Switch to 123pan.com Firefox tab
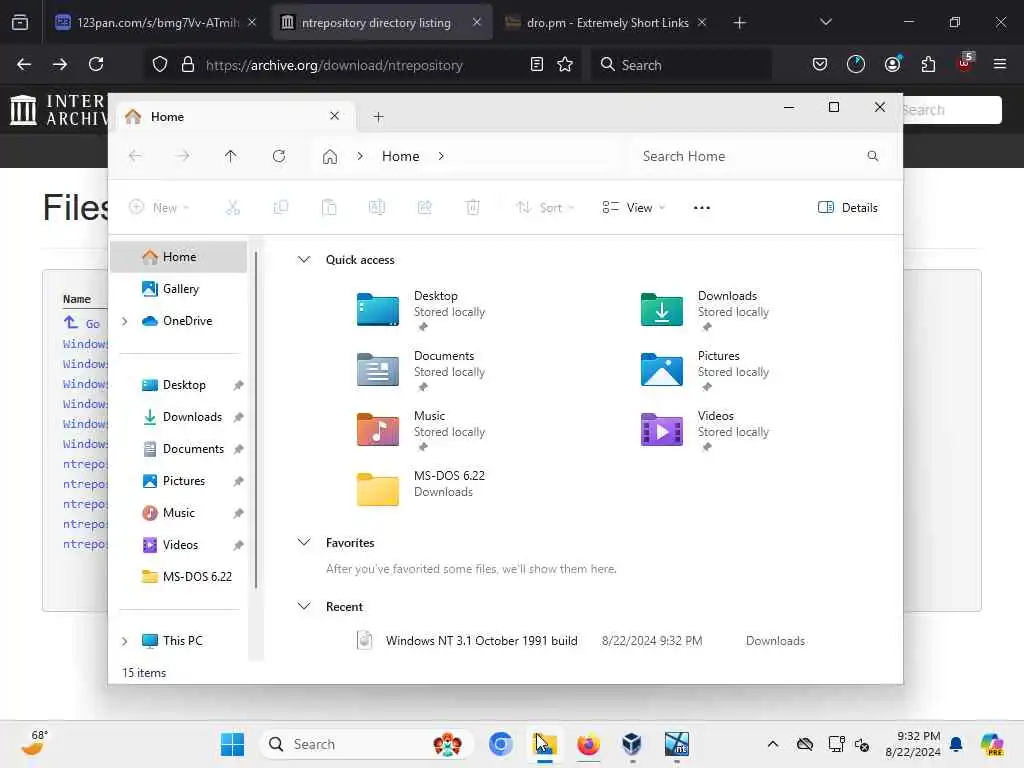The height and width of the screenshot is (768, 1024). 156,22
